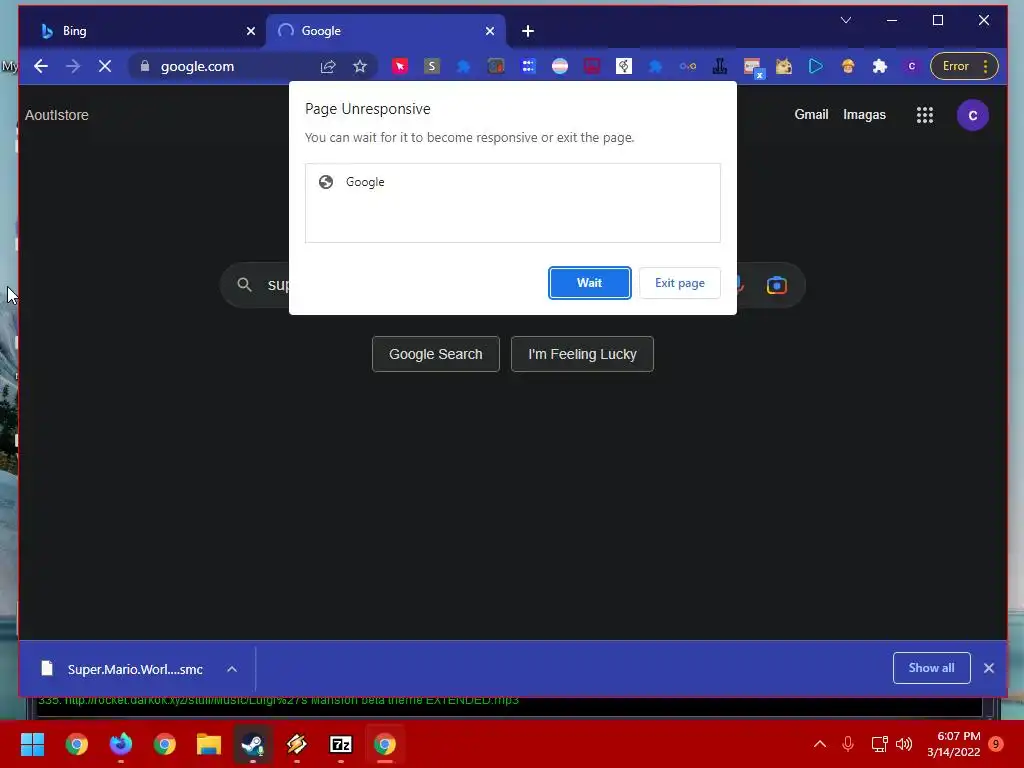Image resolution: width=1024 pixels, height=768 pixels.
Task: Open the doge dog extension icon
Action: (x=784, y=66)
